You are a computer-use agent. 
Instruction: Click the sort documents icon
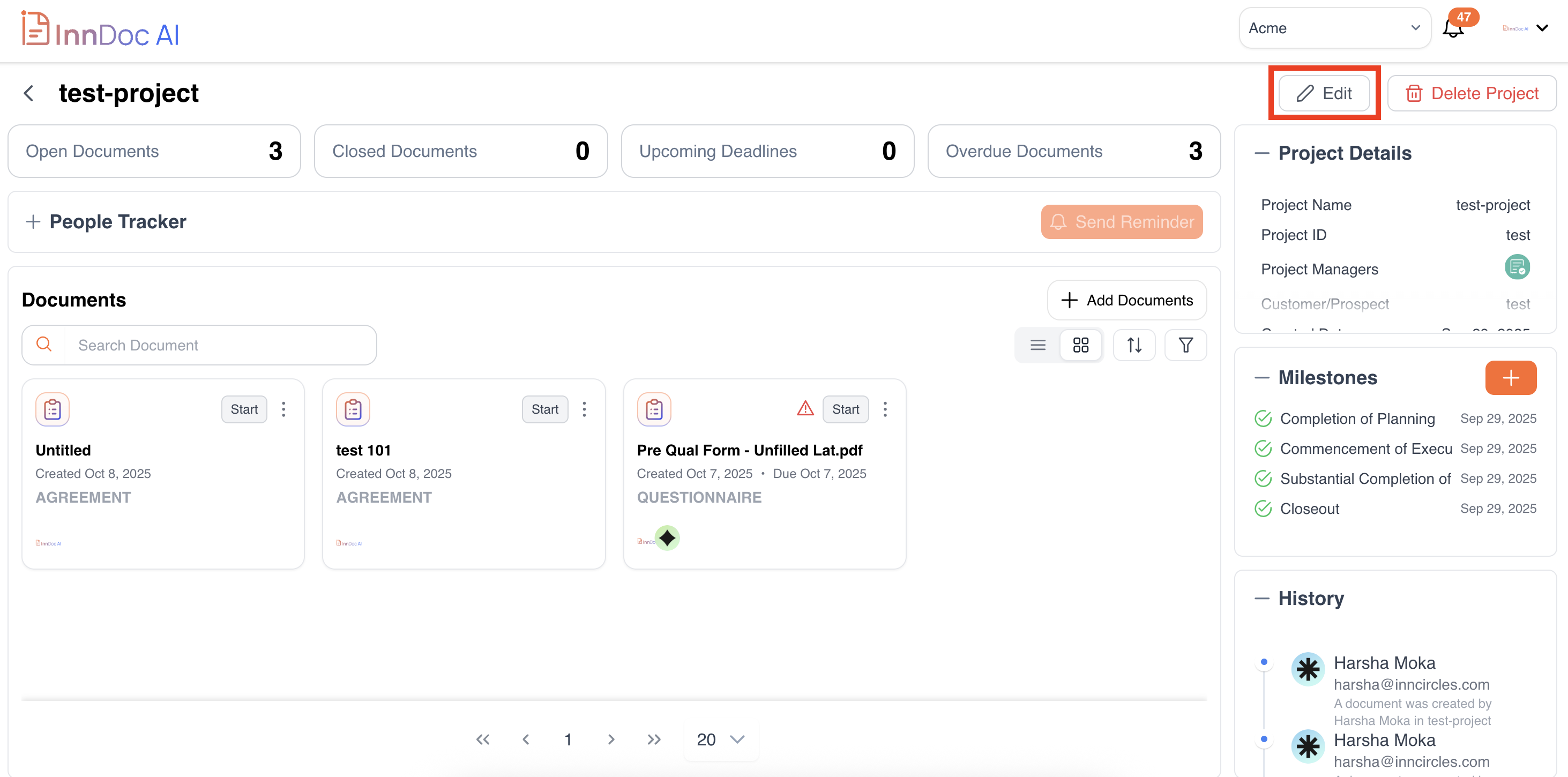click(x=1134, y=345)
